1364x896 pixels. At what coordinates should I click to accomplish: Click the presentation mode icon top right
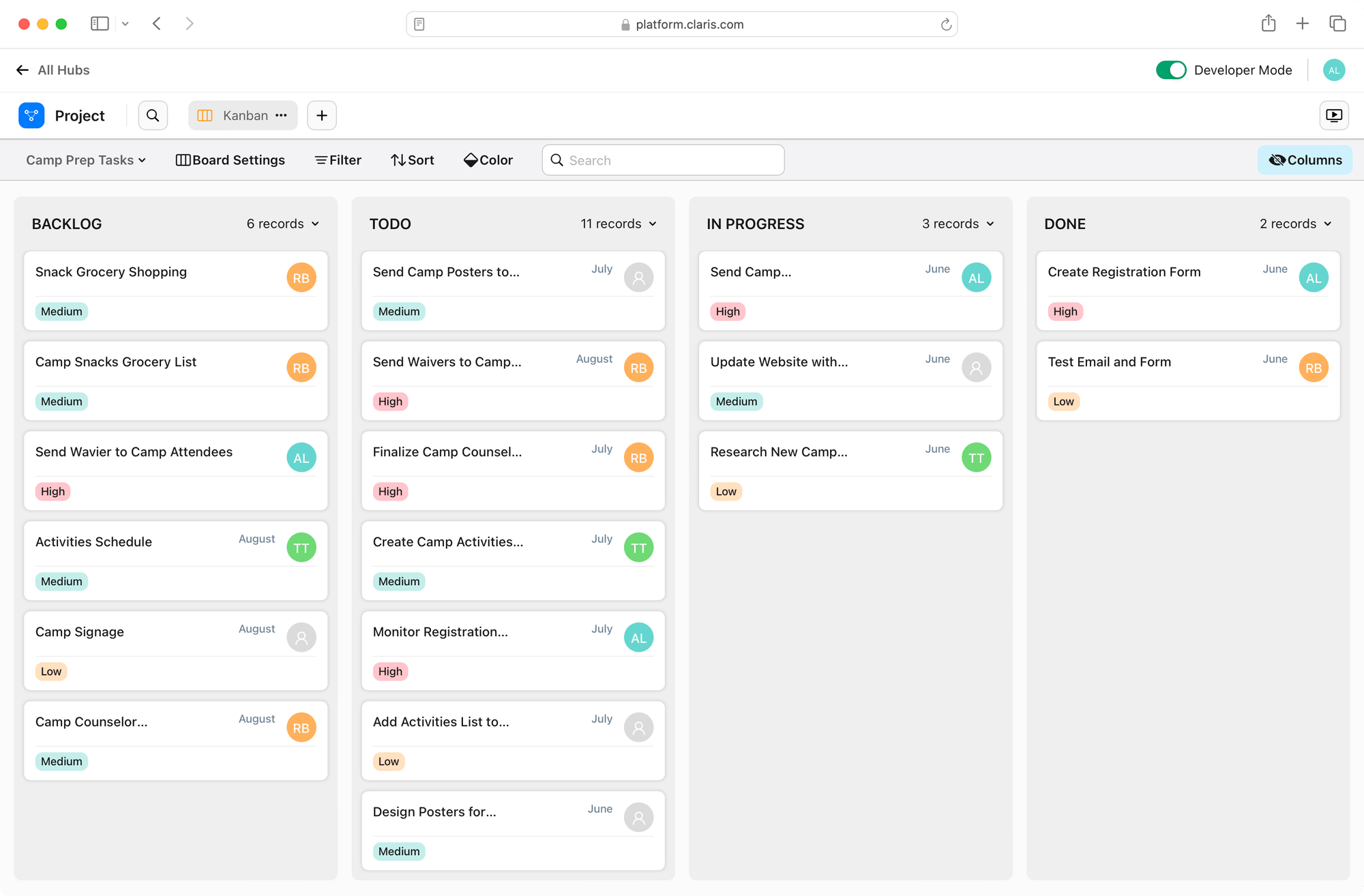[1334, 115]
